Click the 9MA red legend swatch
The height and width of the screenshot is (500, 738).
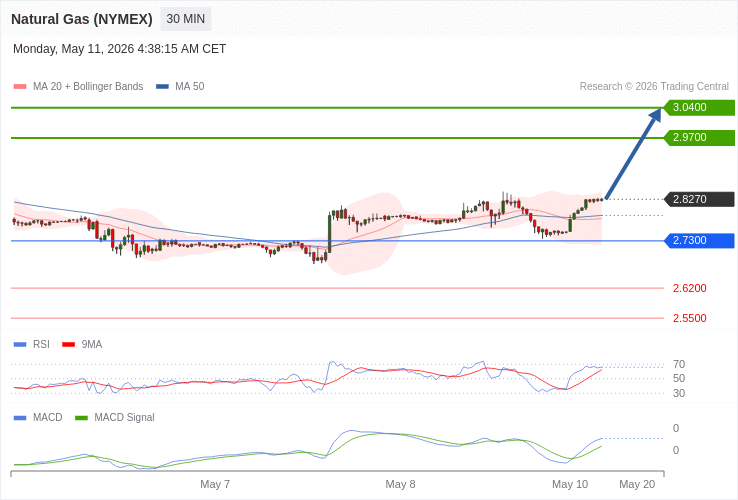(69, 345)
